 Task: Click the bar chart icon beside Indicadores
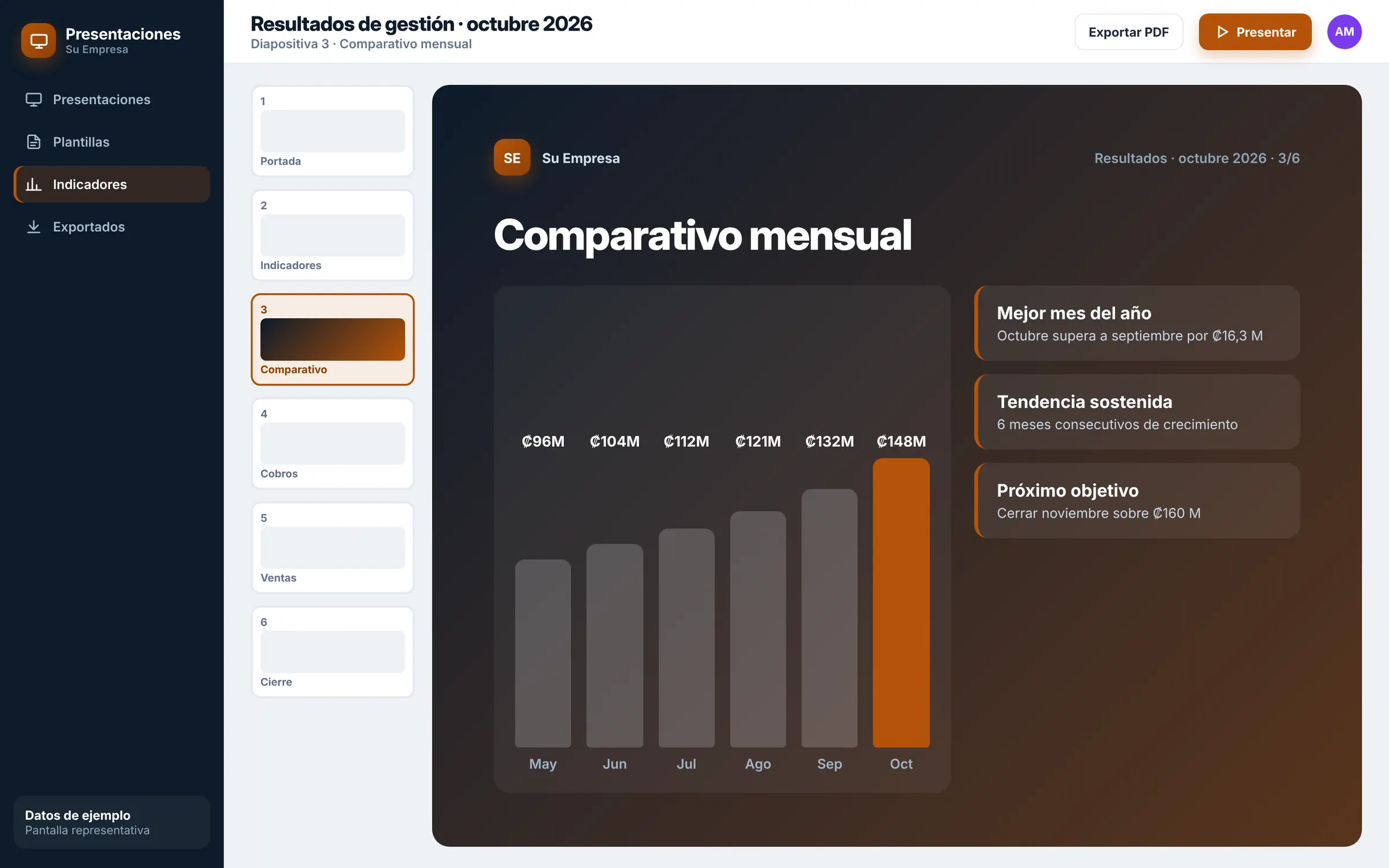[34, 184]
